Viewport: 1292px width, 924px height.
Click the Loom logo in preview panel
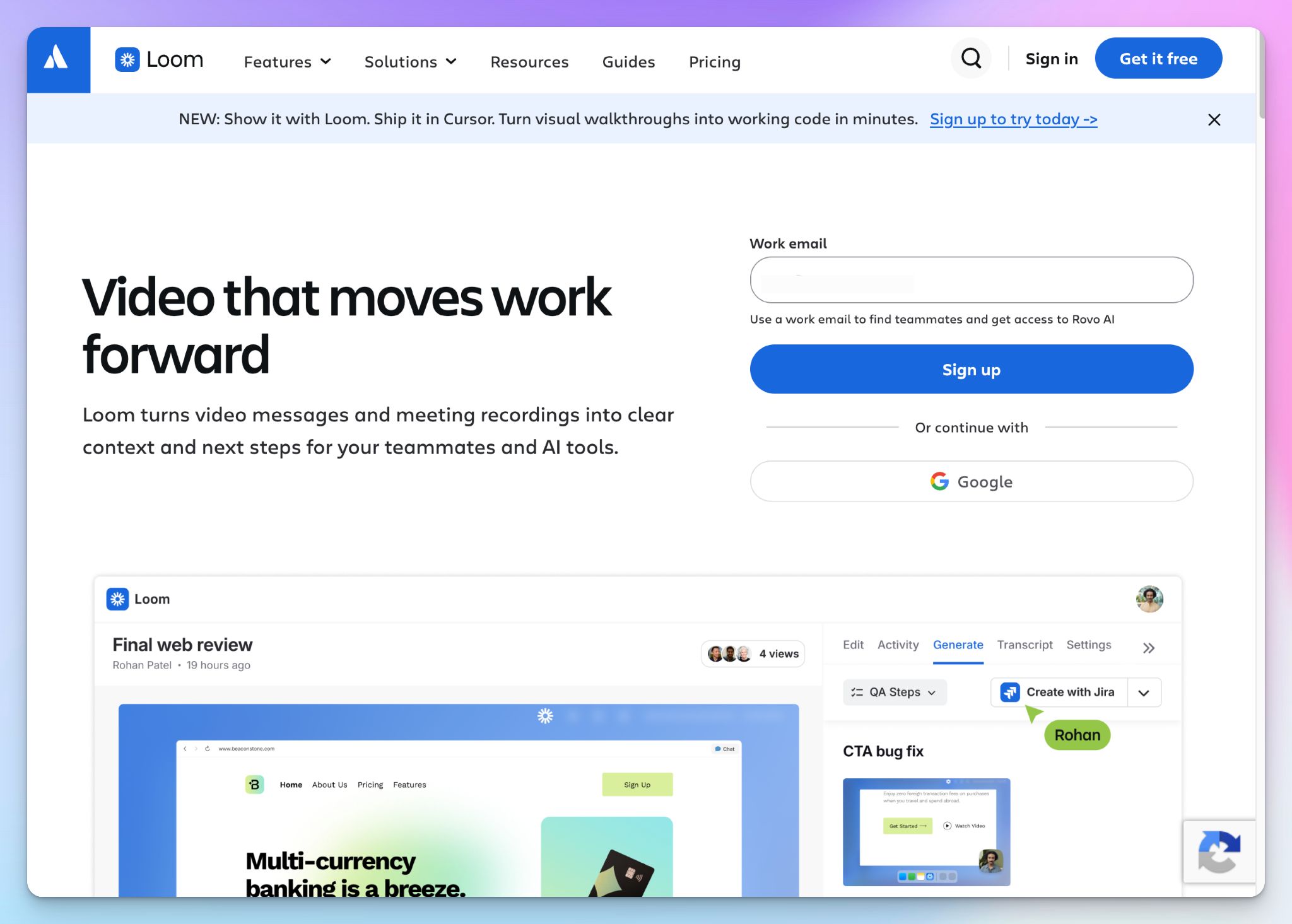(x=138, y=599)
